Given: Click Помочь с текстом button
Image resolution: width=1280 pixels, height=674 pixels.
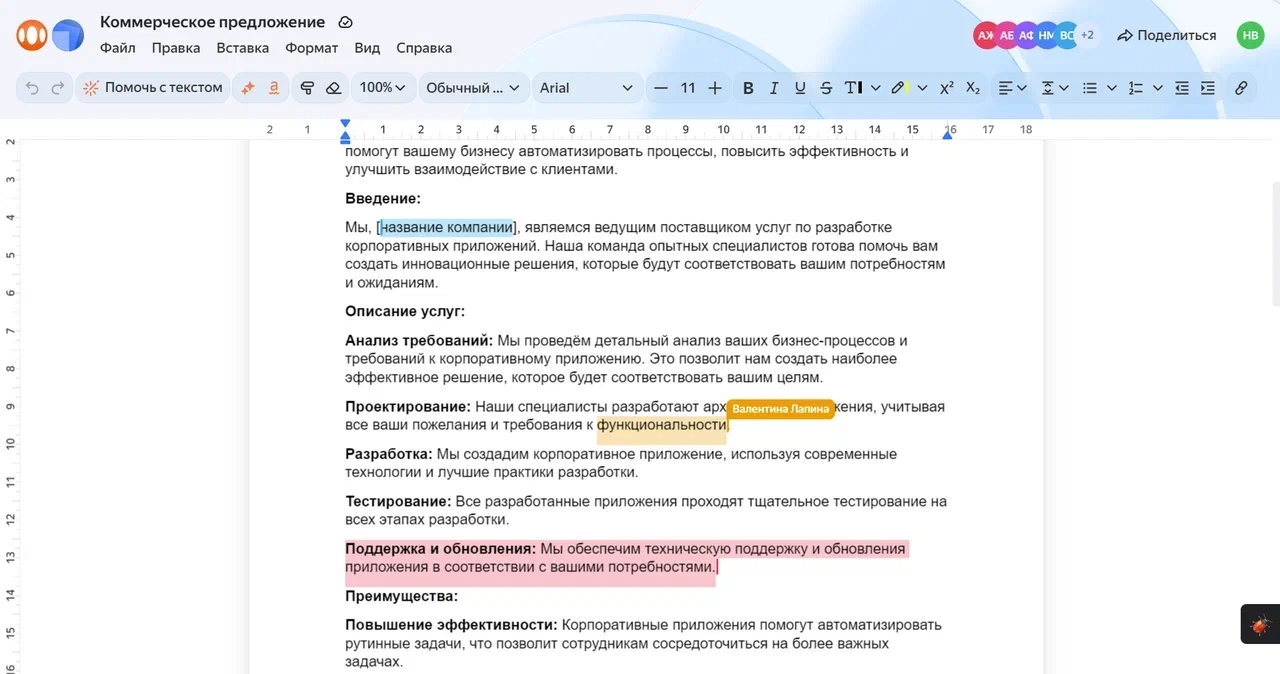Looking at the screenshot, I should [154, 88].
